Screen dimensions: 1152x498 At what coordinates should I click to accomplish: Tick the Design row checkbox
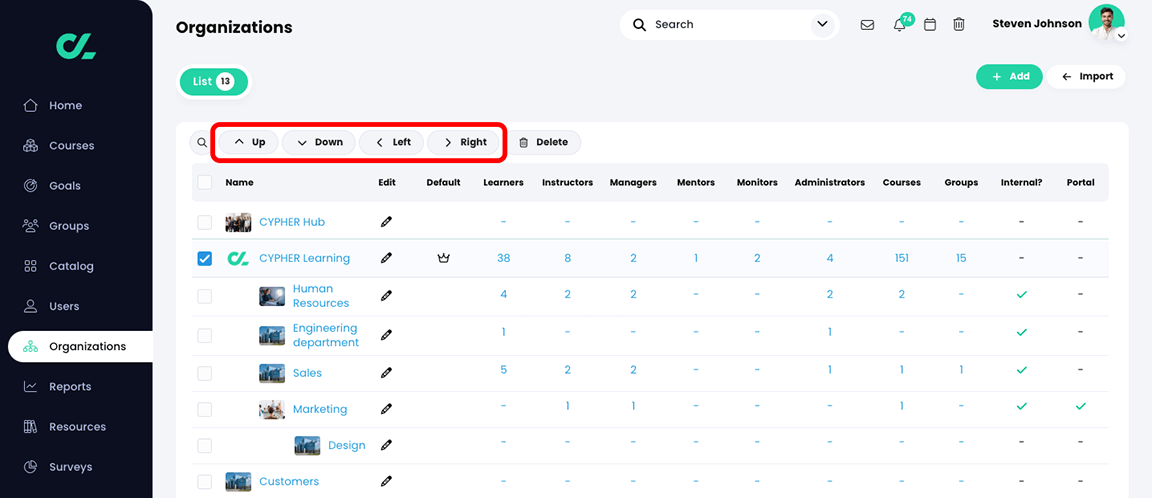[205, 445]
